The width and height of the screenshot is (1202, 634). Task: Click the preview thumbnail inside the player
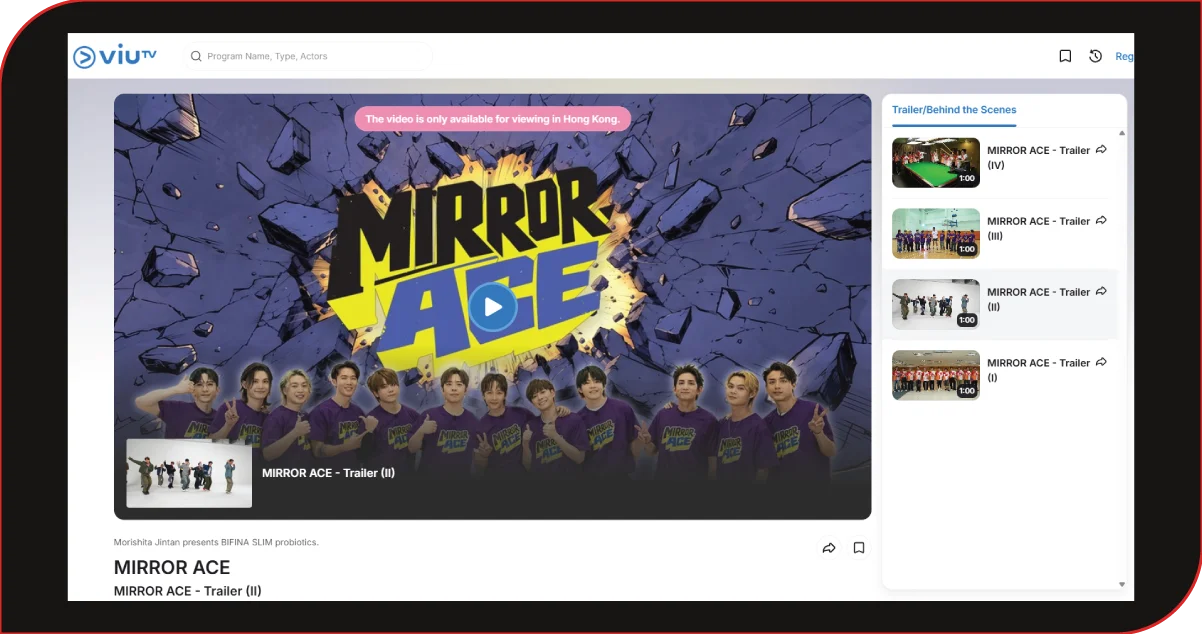[x=189, y=473]
